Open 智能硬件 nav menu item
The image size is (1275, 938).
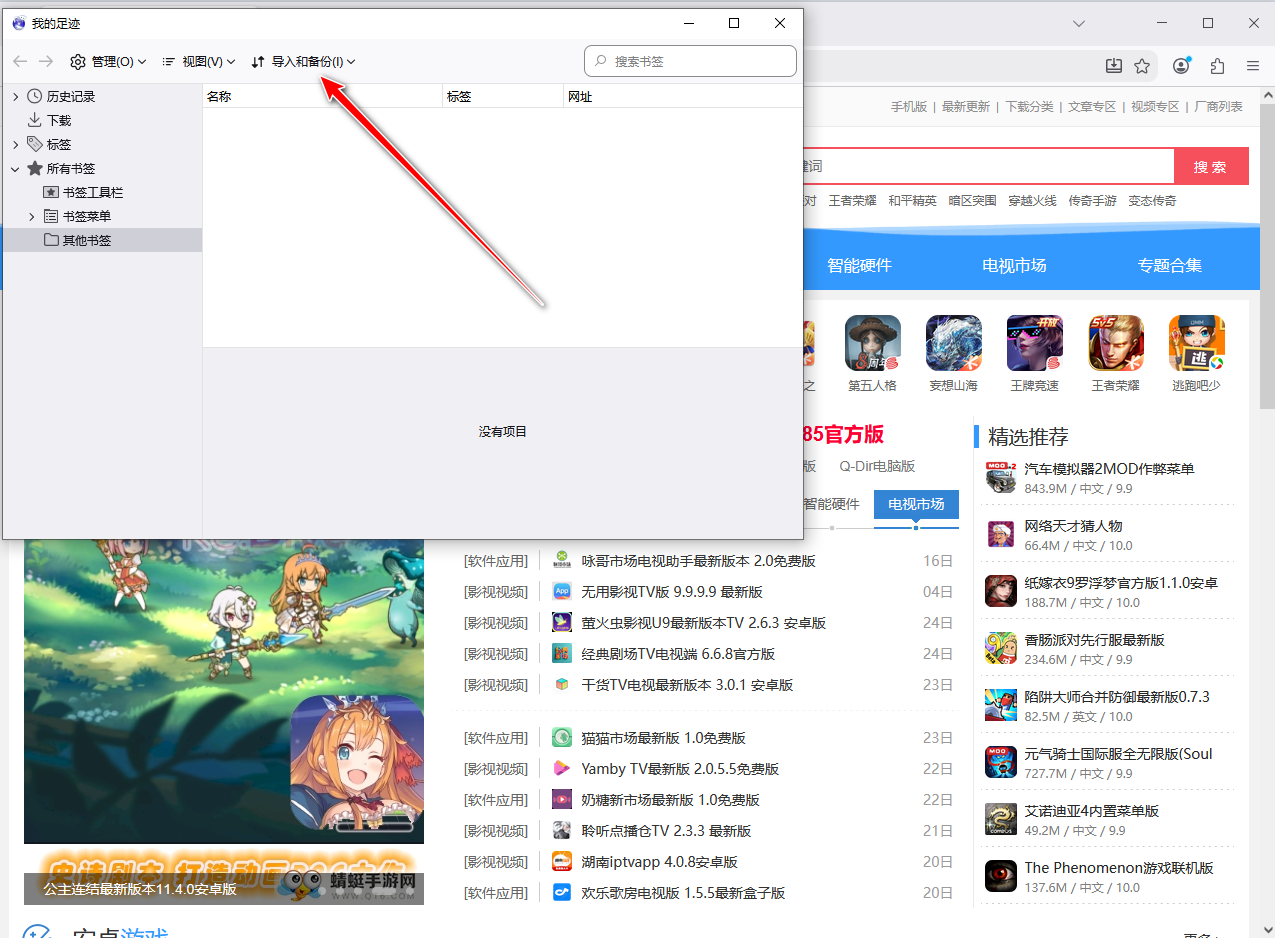(x=859, y=266)
